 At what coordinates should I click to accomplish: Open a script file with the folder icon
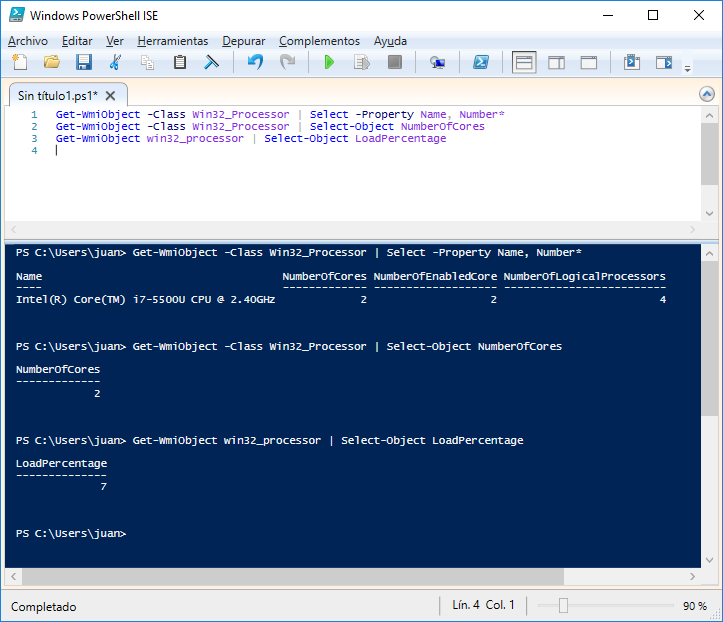52,62
